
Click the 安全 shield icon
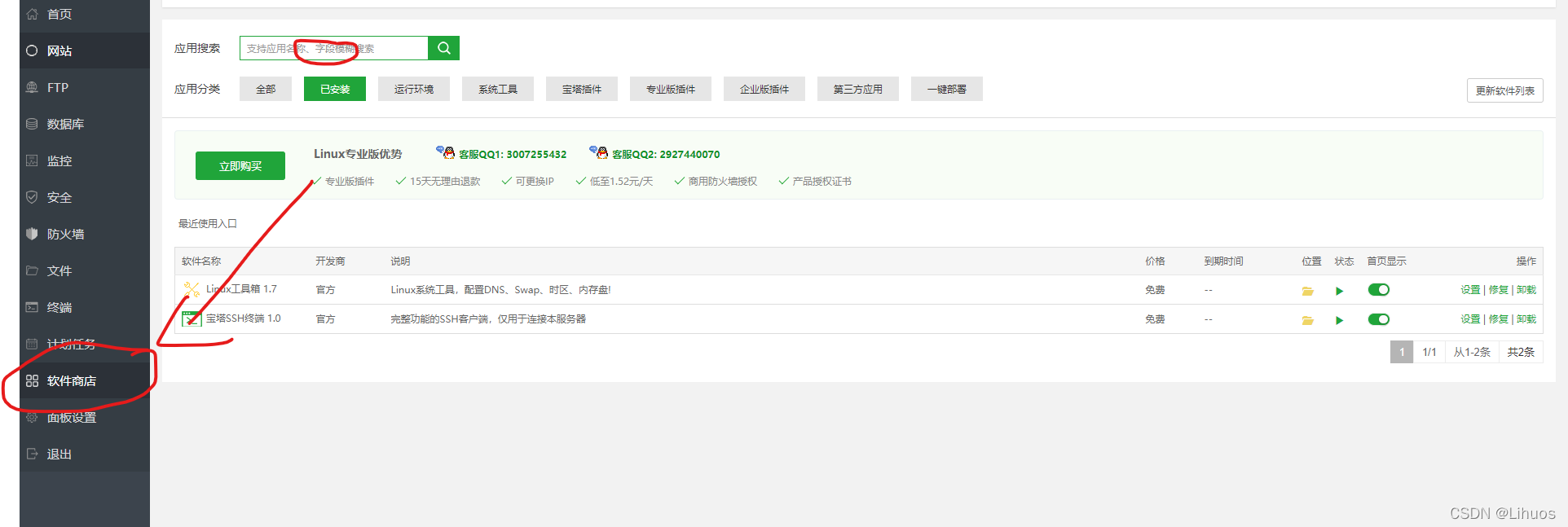tap(32, 197)
